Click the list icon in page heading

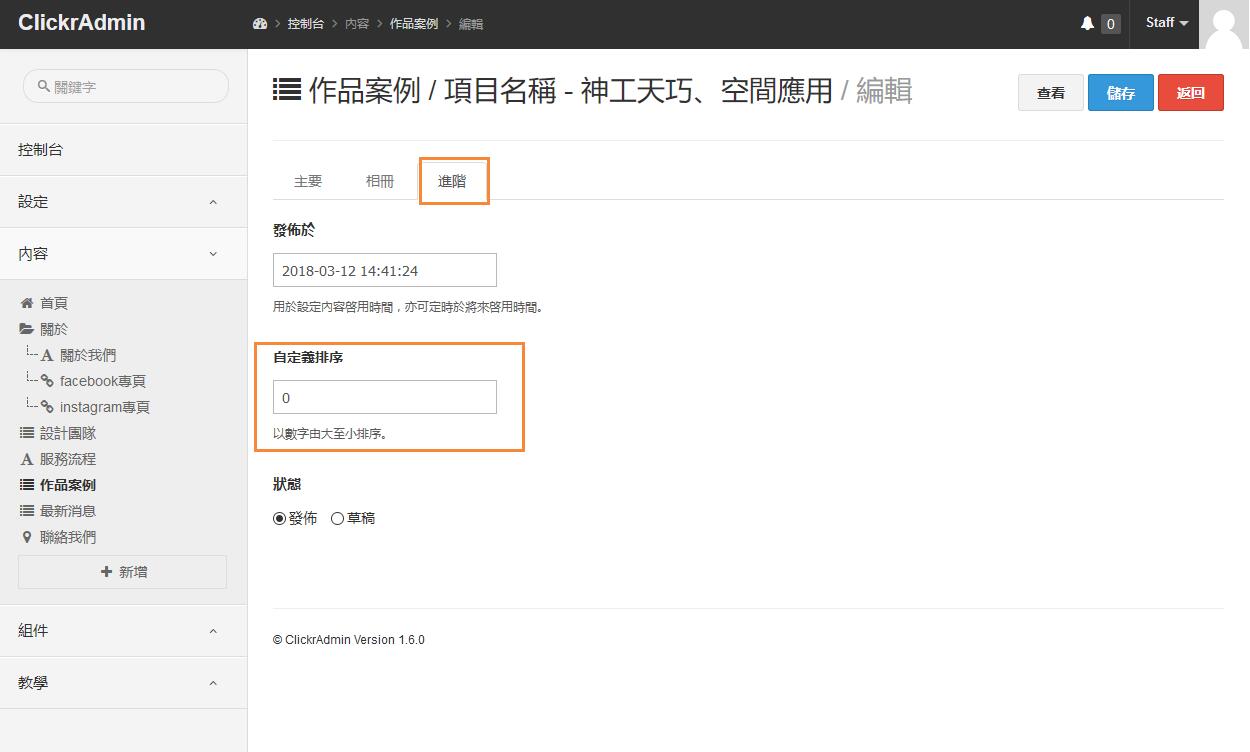point(287,91)
